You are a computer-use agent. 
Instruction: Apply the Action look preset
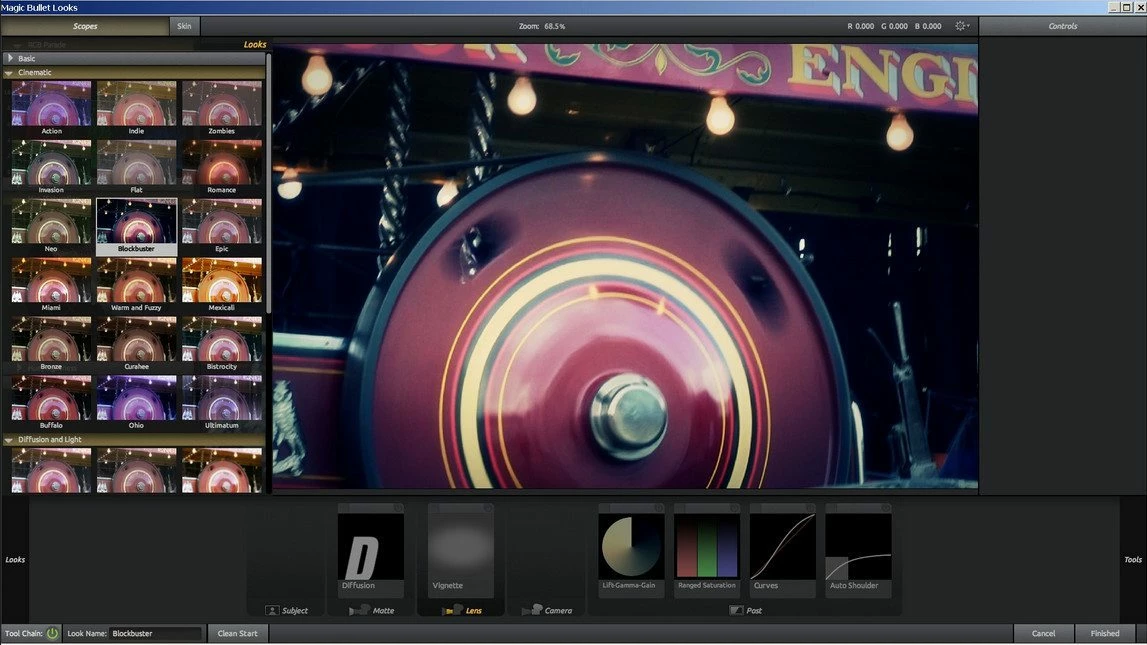tap(51, 108)
